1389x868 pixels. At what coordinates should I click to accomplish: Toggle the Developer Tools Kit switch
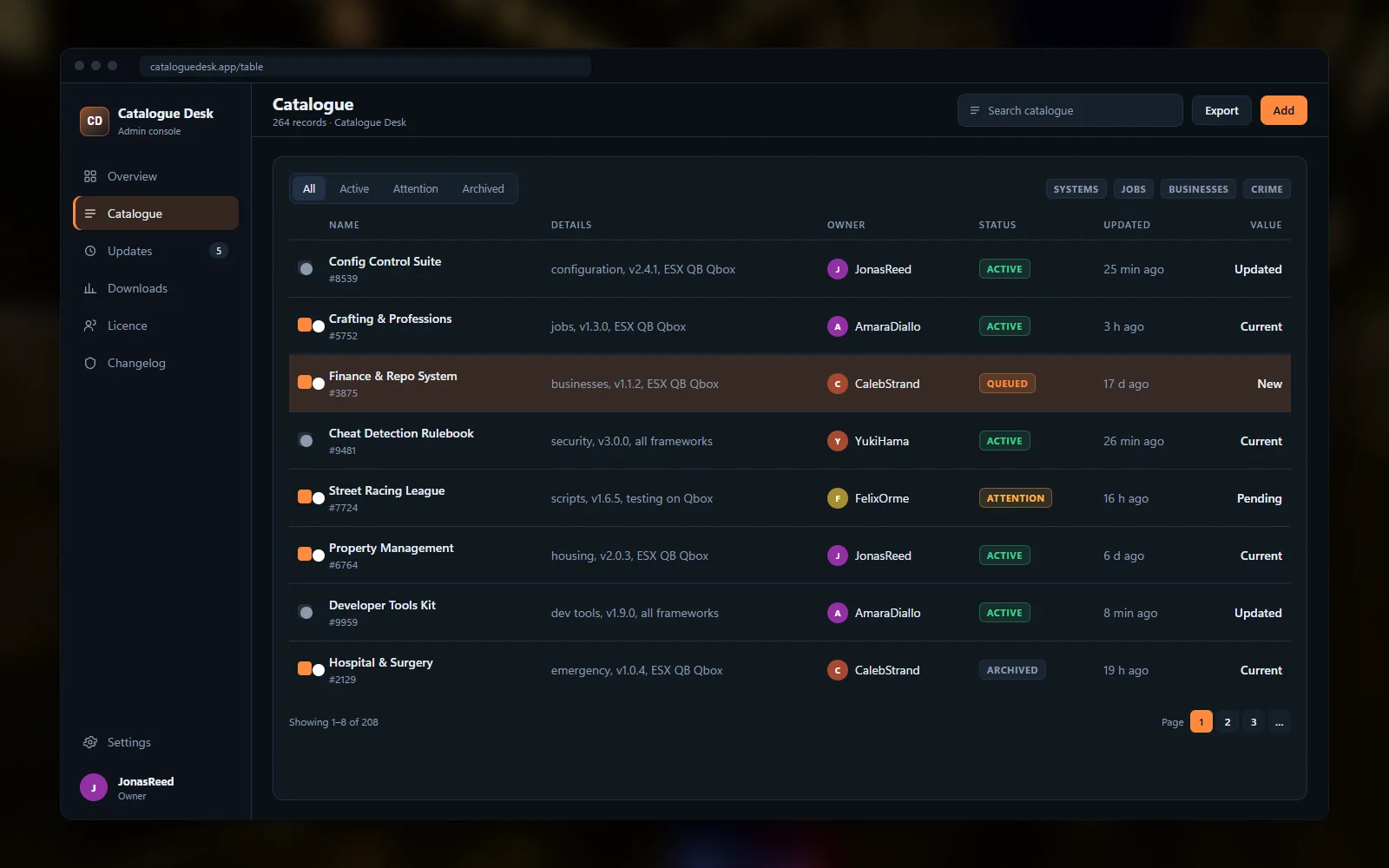[x=306, y=613]
